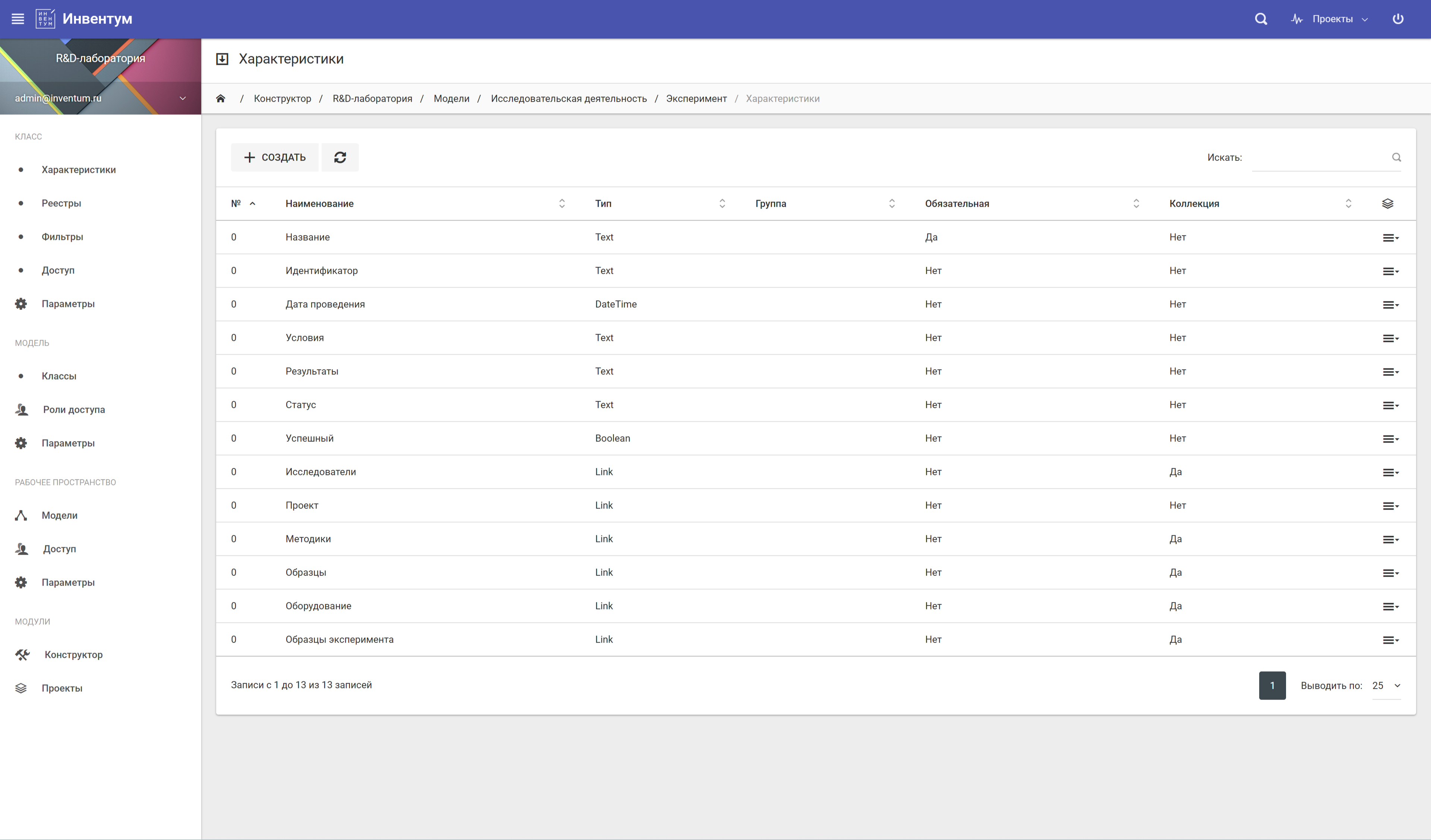The image size is (1431, 840).
Task: Follow the Исследовательская деятельность breadcrumb link
Action: coord(568,98)
